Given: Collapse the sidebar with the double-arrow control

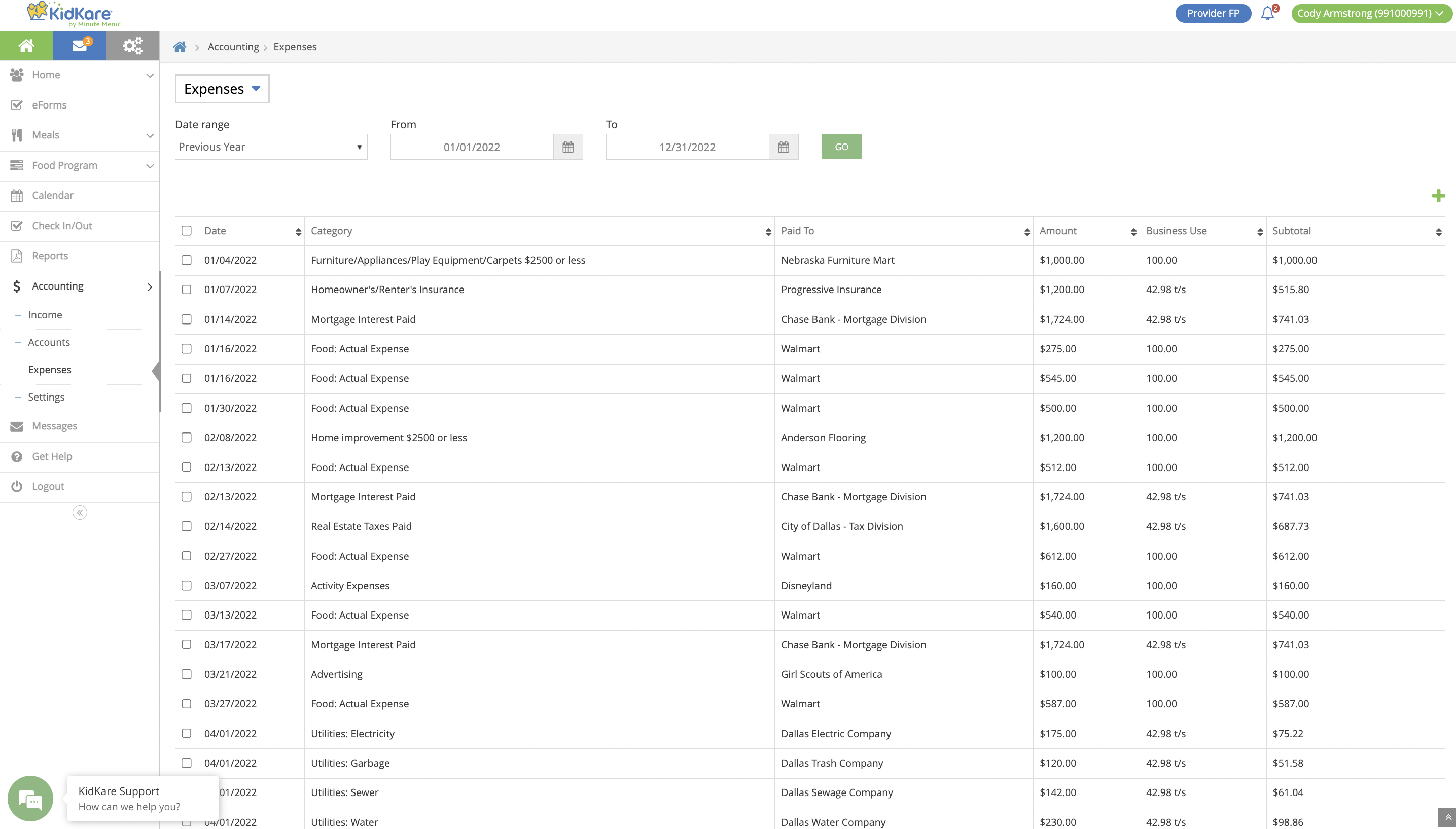Looking at the screenshot, I should [79, 512].
